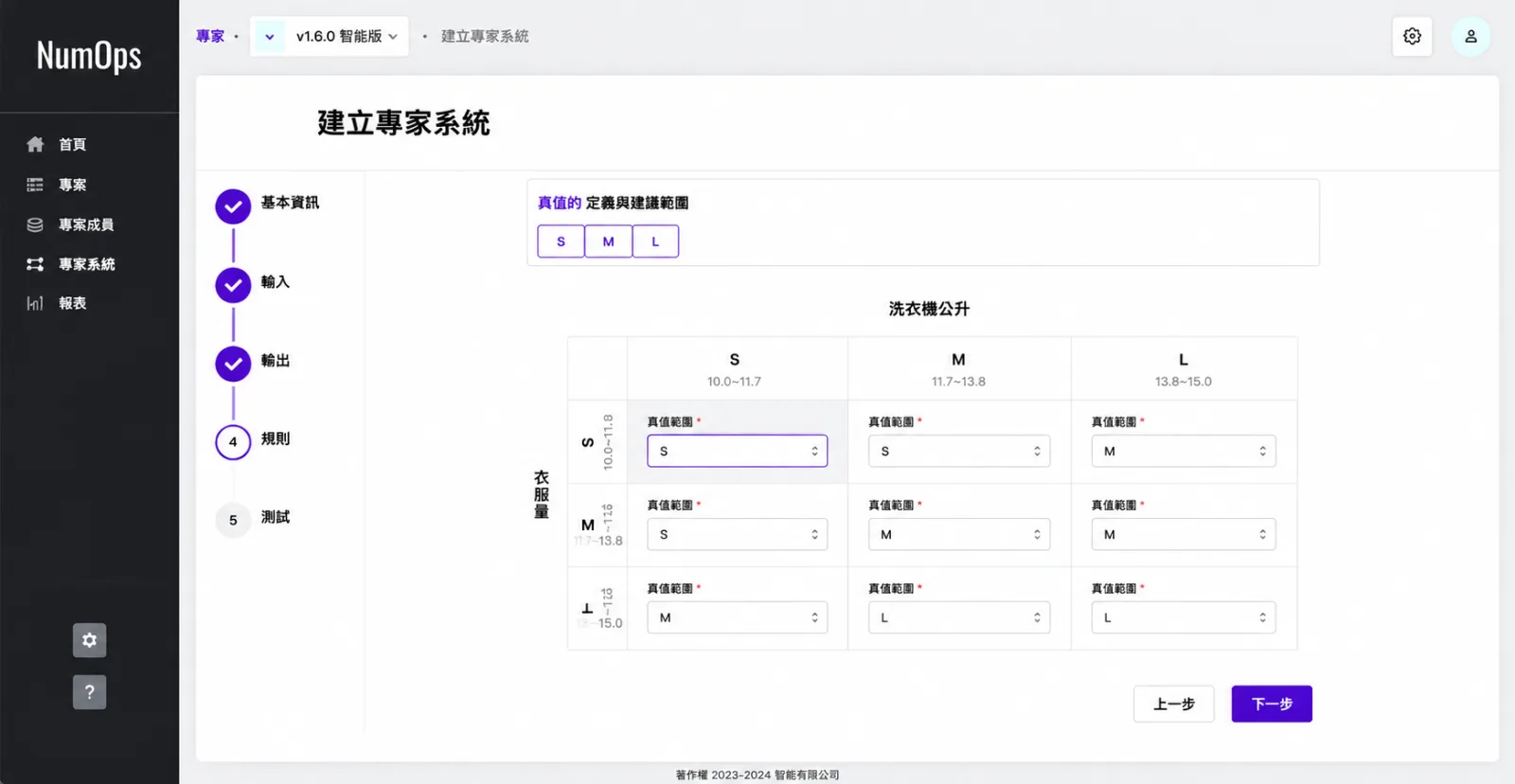Select the M truth value button
1515x784 pixels.
point(608,241)
